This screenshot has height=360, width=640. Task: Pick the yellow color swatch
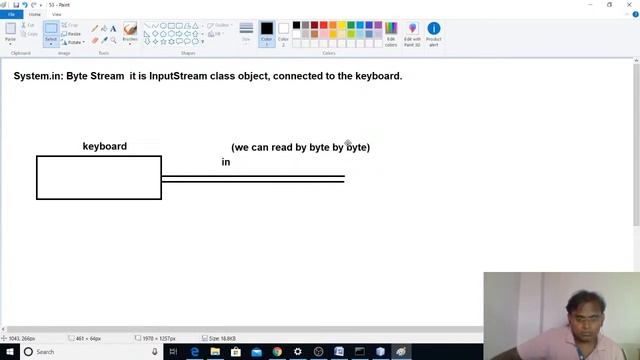pos(342,25)
